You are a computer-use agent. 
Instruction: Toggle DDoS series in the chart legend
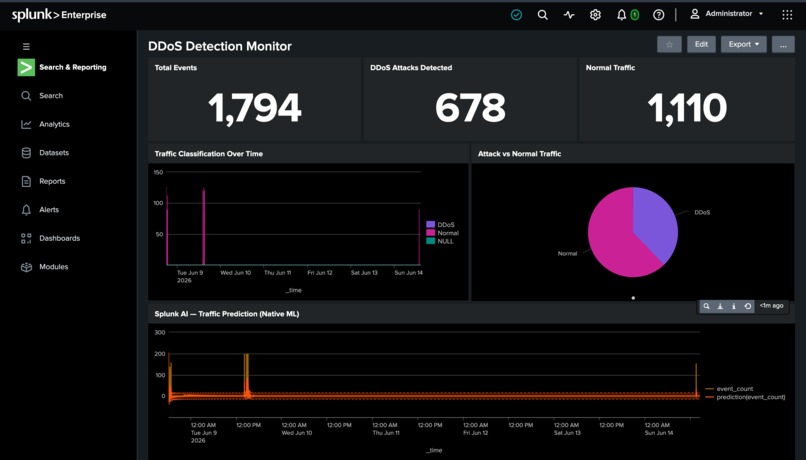441,225
